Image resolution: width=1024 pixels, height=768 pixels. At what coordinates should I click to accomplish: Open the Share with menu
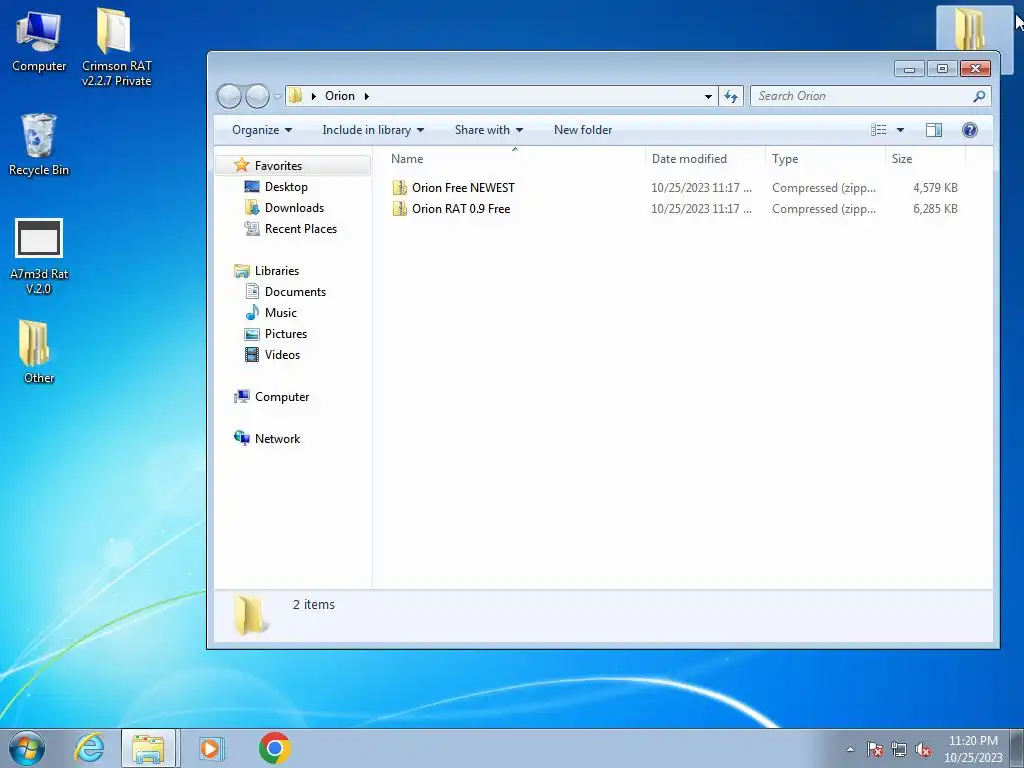(x=488, y=130)
